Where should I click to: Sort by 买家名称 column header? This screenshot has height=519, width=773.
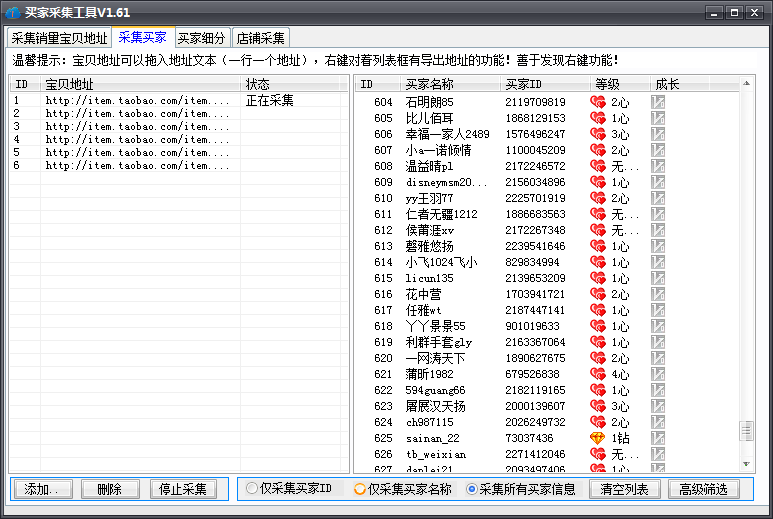429,84
